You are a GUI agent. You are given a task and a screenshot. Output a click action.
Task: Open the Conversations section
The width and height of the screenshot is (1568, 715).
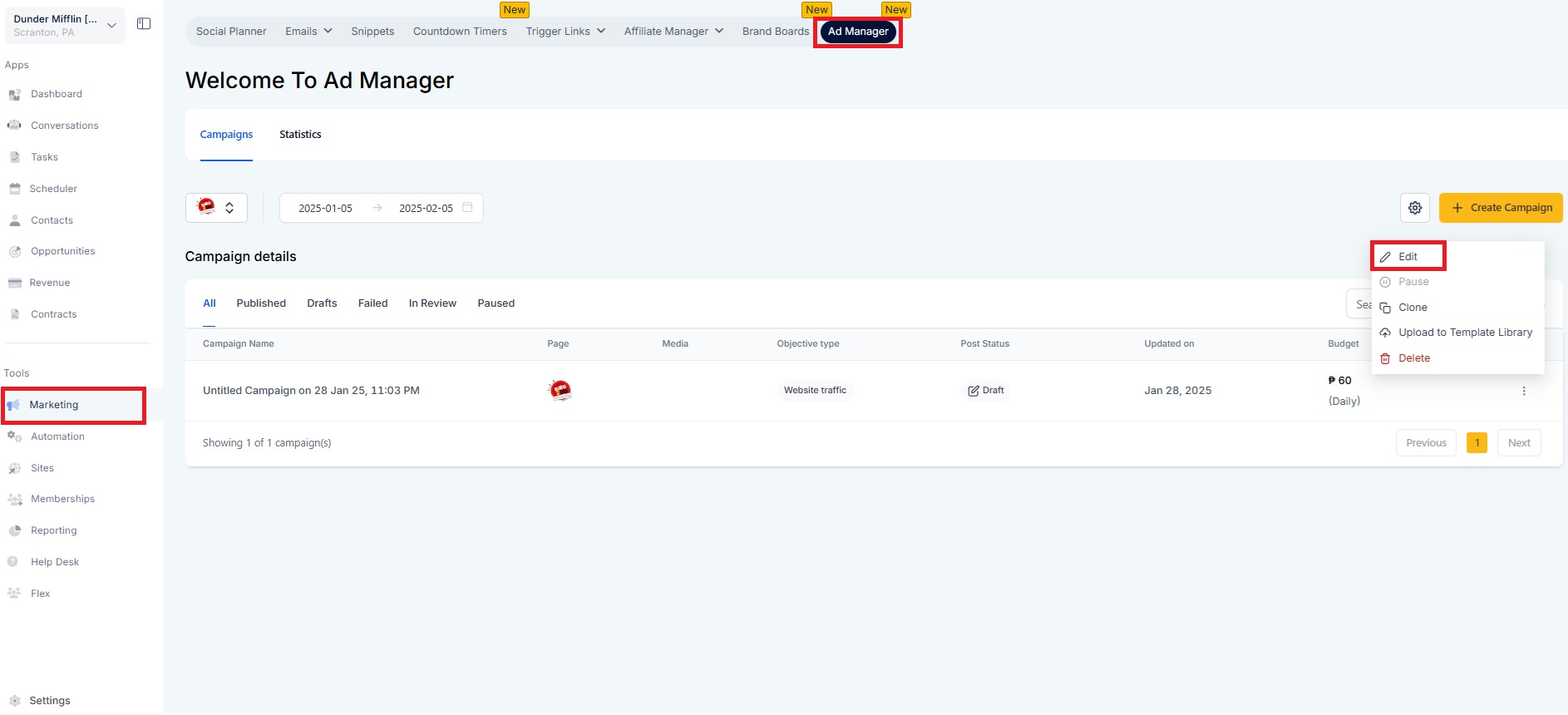(x=65, y=126)
